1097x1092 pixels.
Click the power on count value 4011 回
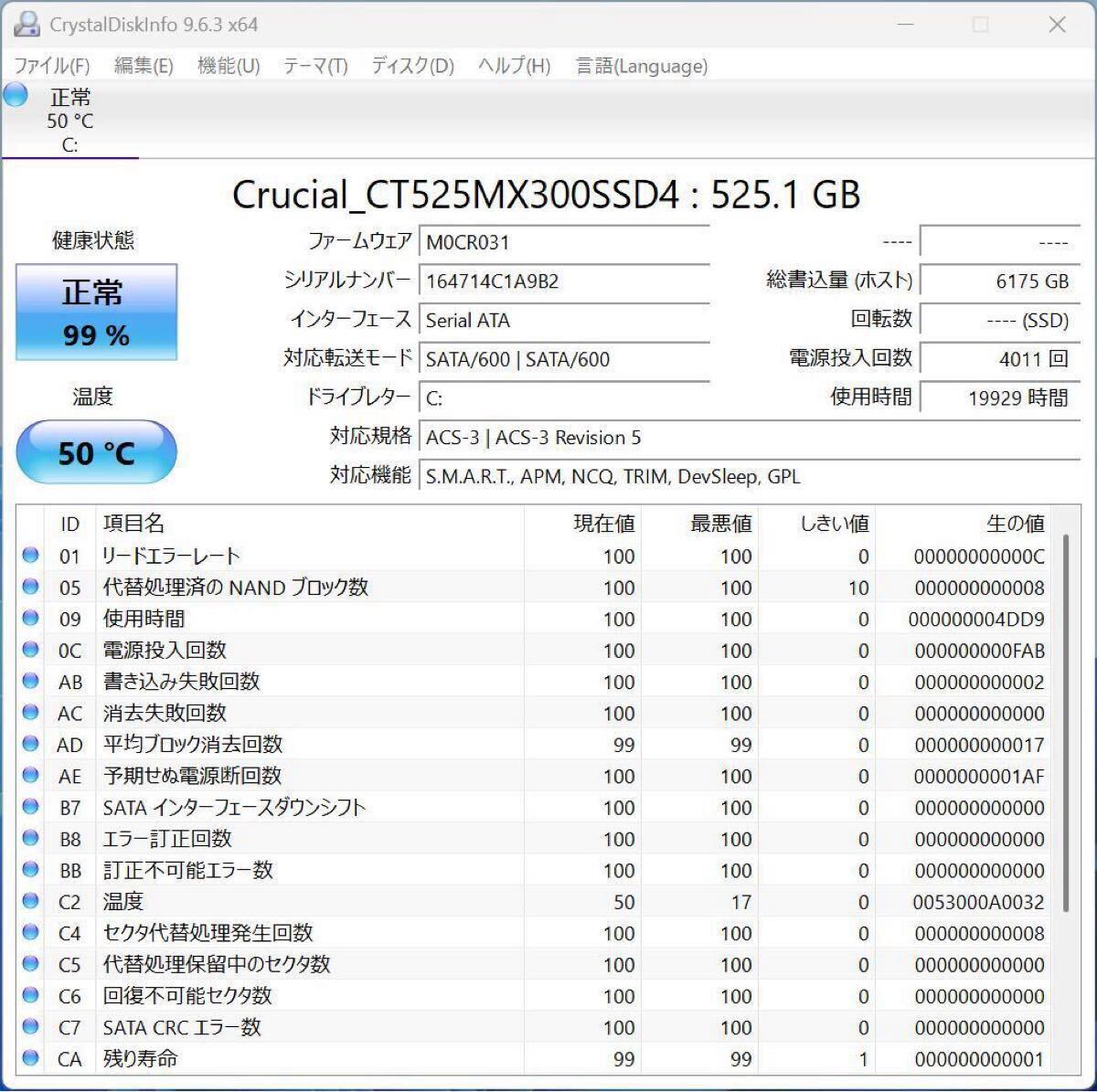pos(1000,359)
